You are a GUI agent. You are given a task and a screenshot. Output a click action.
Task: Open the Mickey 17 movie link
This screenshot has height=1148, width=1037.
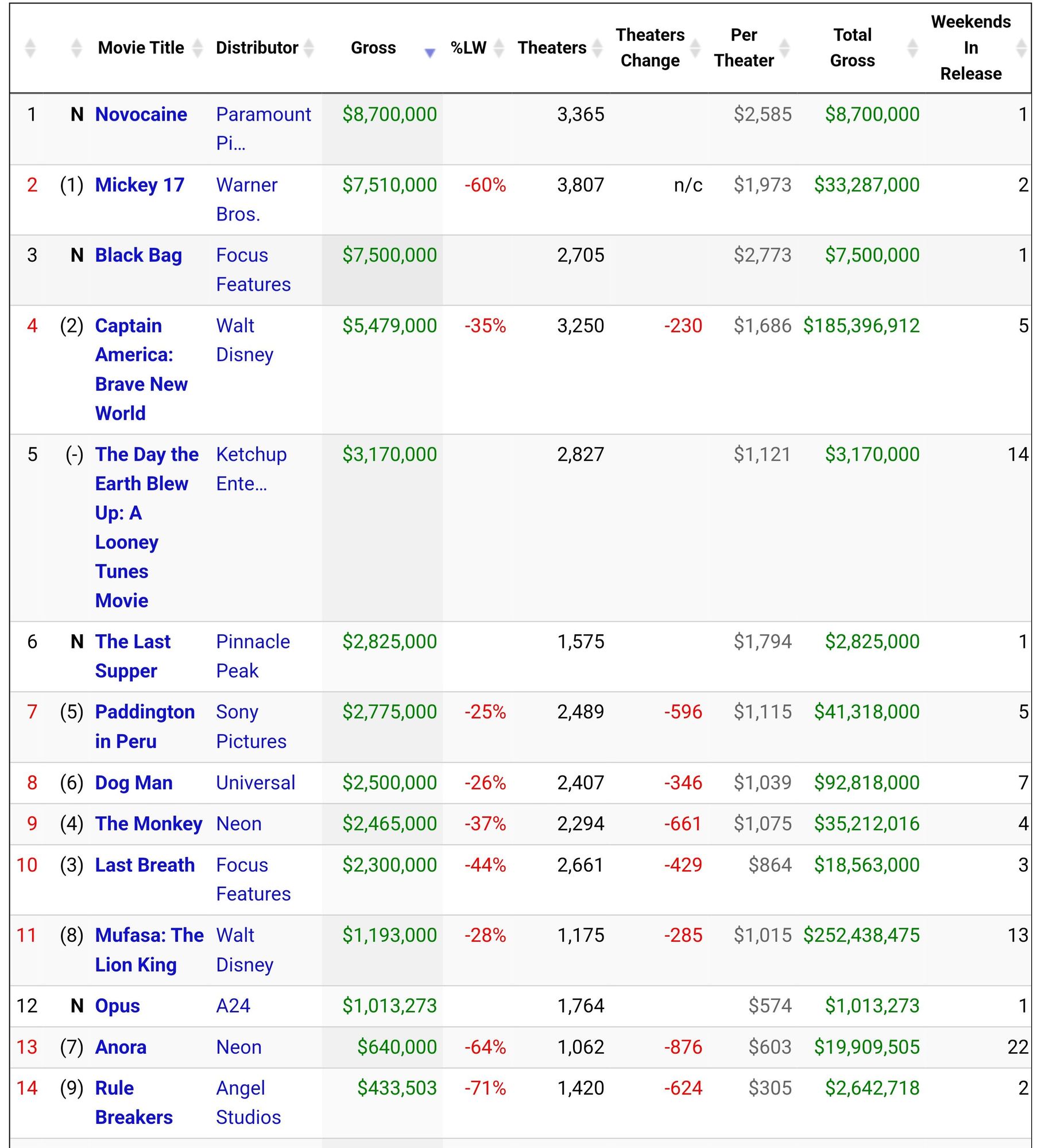pos(140,185)
